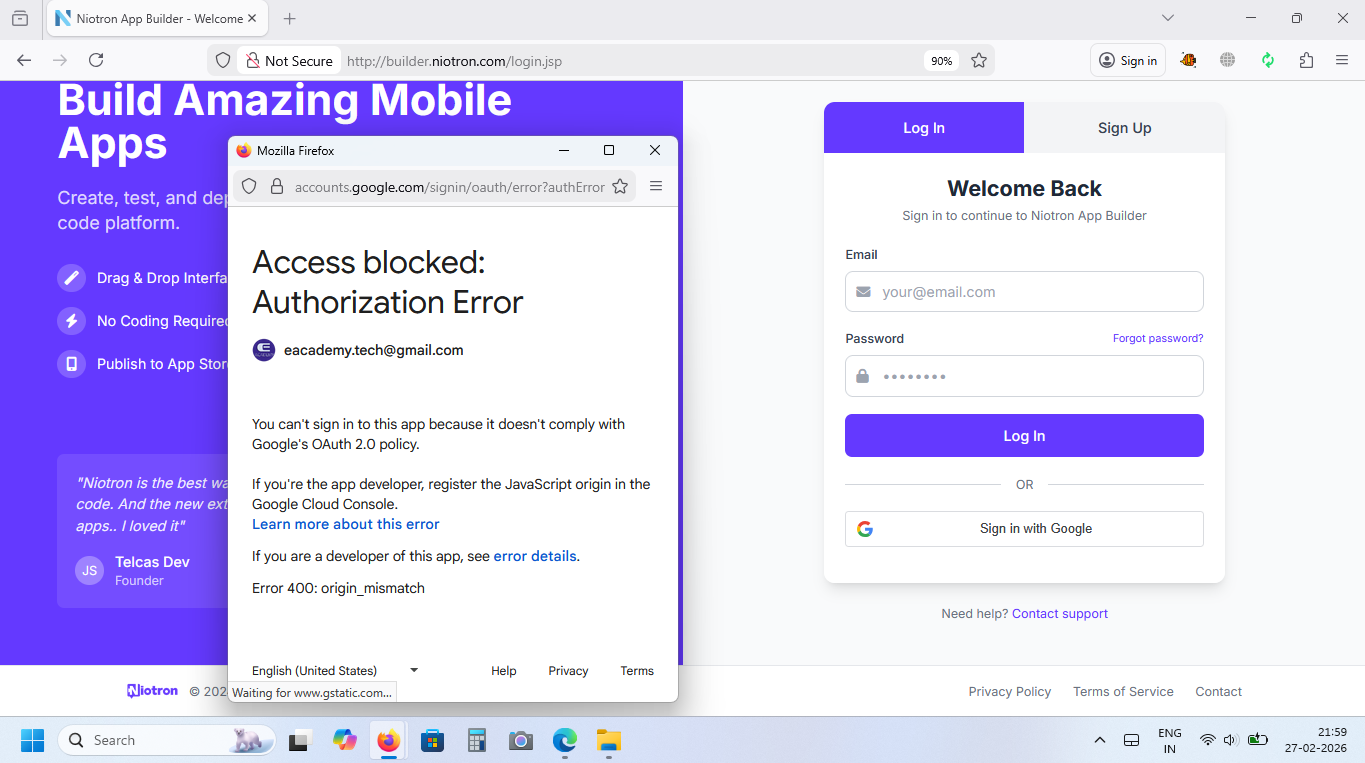
Task: Open the Firefox extensions puzzle icon
Action: point(1306,60)
